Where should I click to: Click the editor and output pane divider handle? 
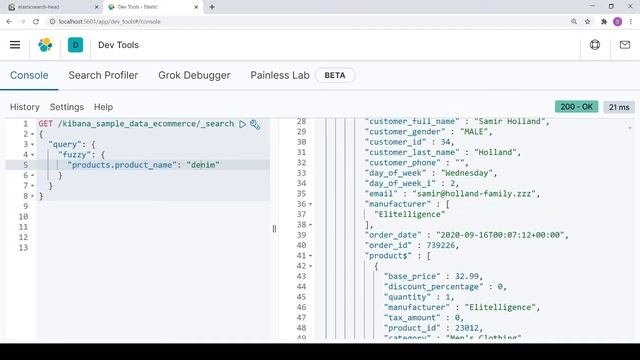274,229
